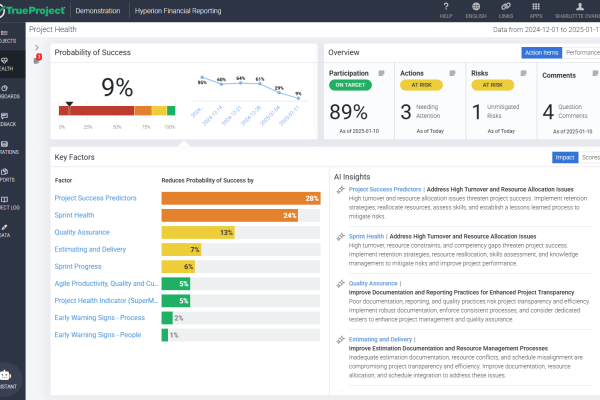Image resolution: width=600 pixels, height=400 pixels.
Task: Click the 28% orange impact bar
Action: (x=241, y=198)
